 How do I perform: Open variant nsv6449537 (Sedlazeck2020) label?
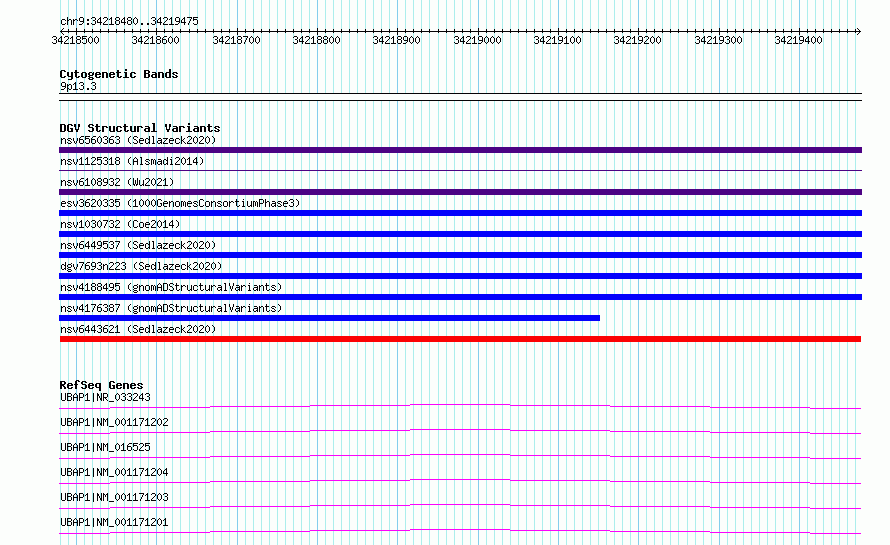(138, 245)
